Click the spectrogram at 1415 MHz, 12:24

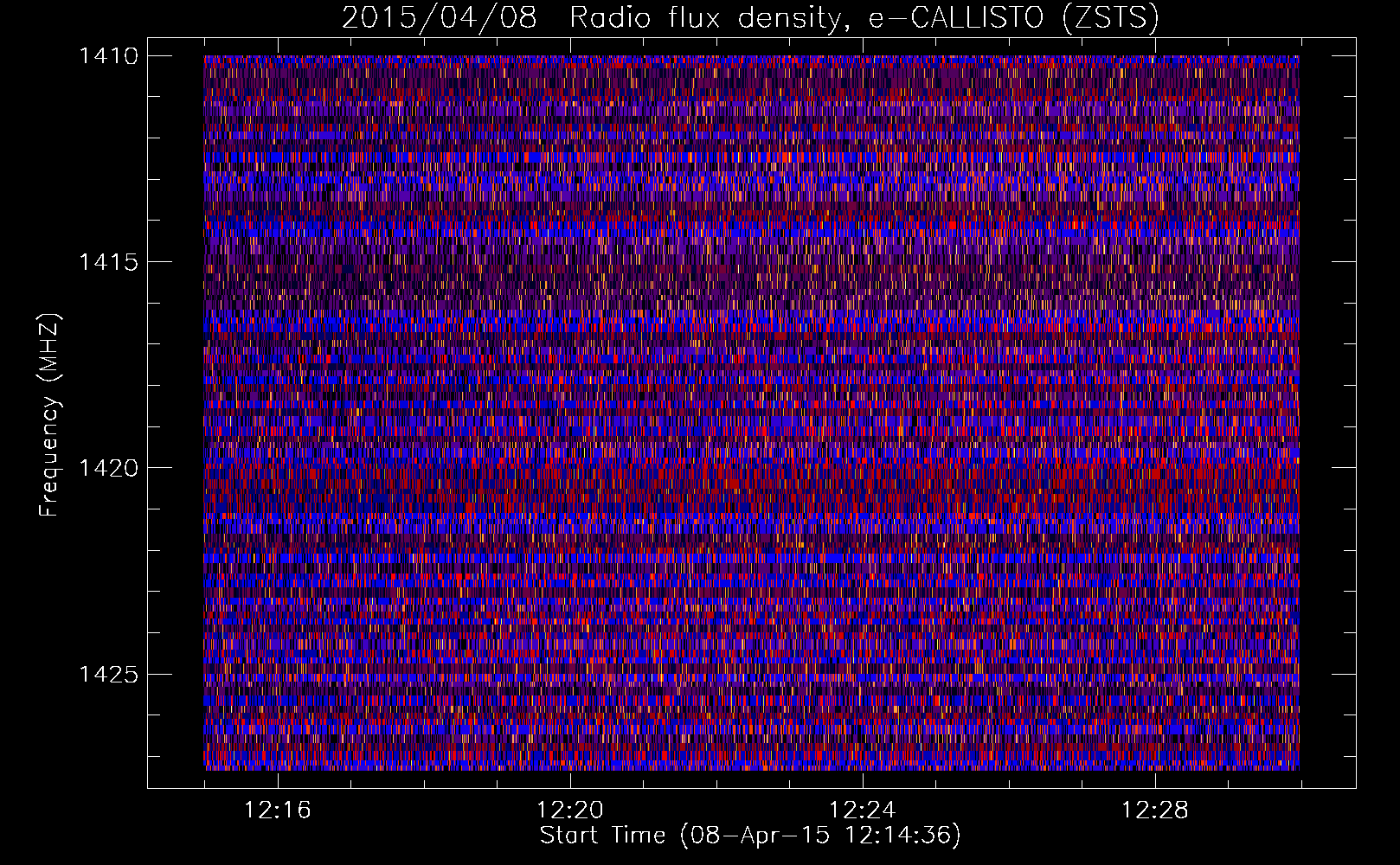(863, 262)
